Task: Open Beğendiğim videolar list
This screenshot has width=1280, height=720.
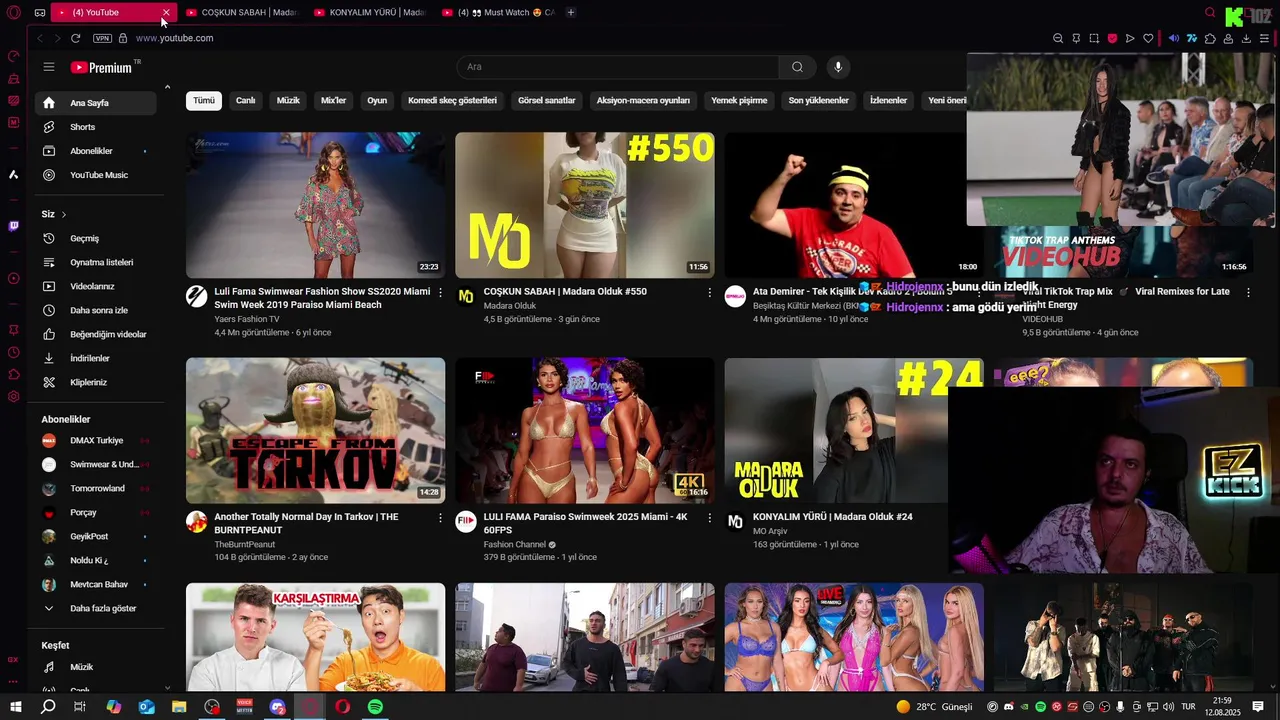Action: (95, 334)
